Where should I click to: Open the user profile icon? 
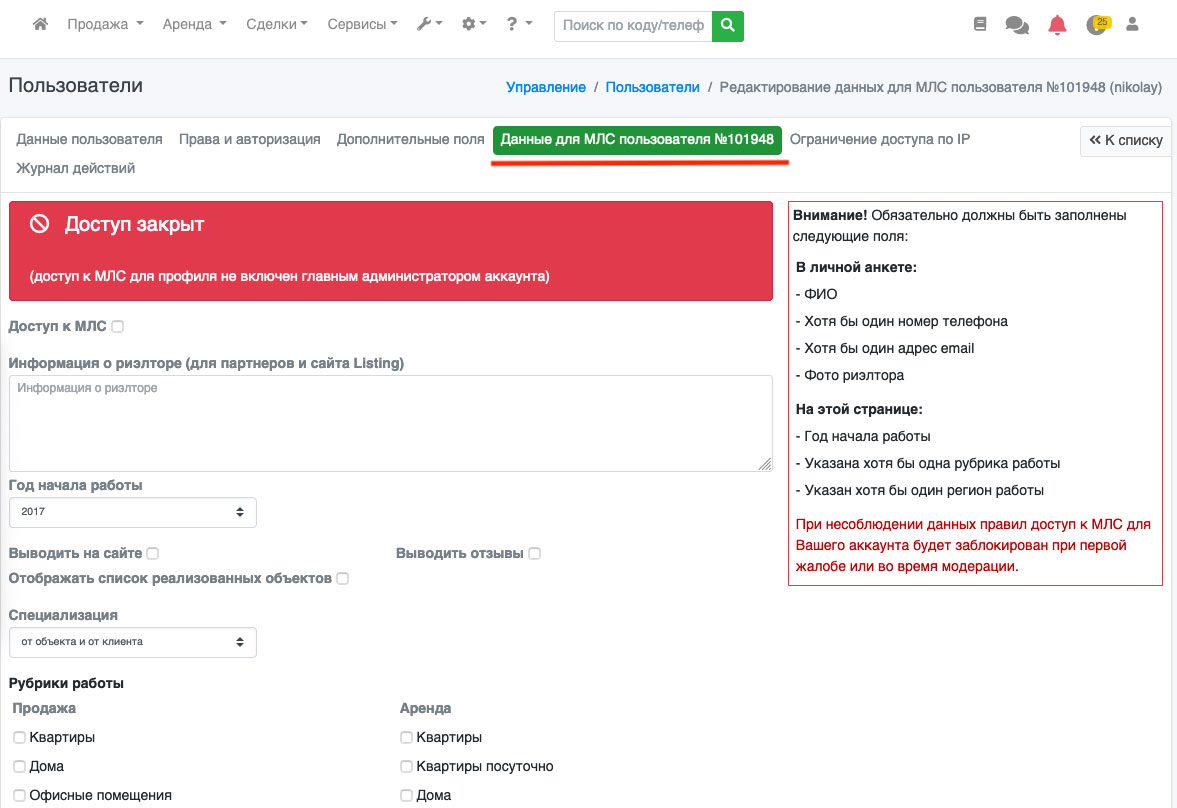pyautogui.click(x=1133, y=24)
